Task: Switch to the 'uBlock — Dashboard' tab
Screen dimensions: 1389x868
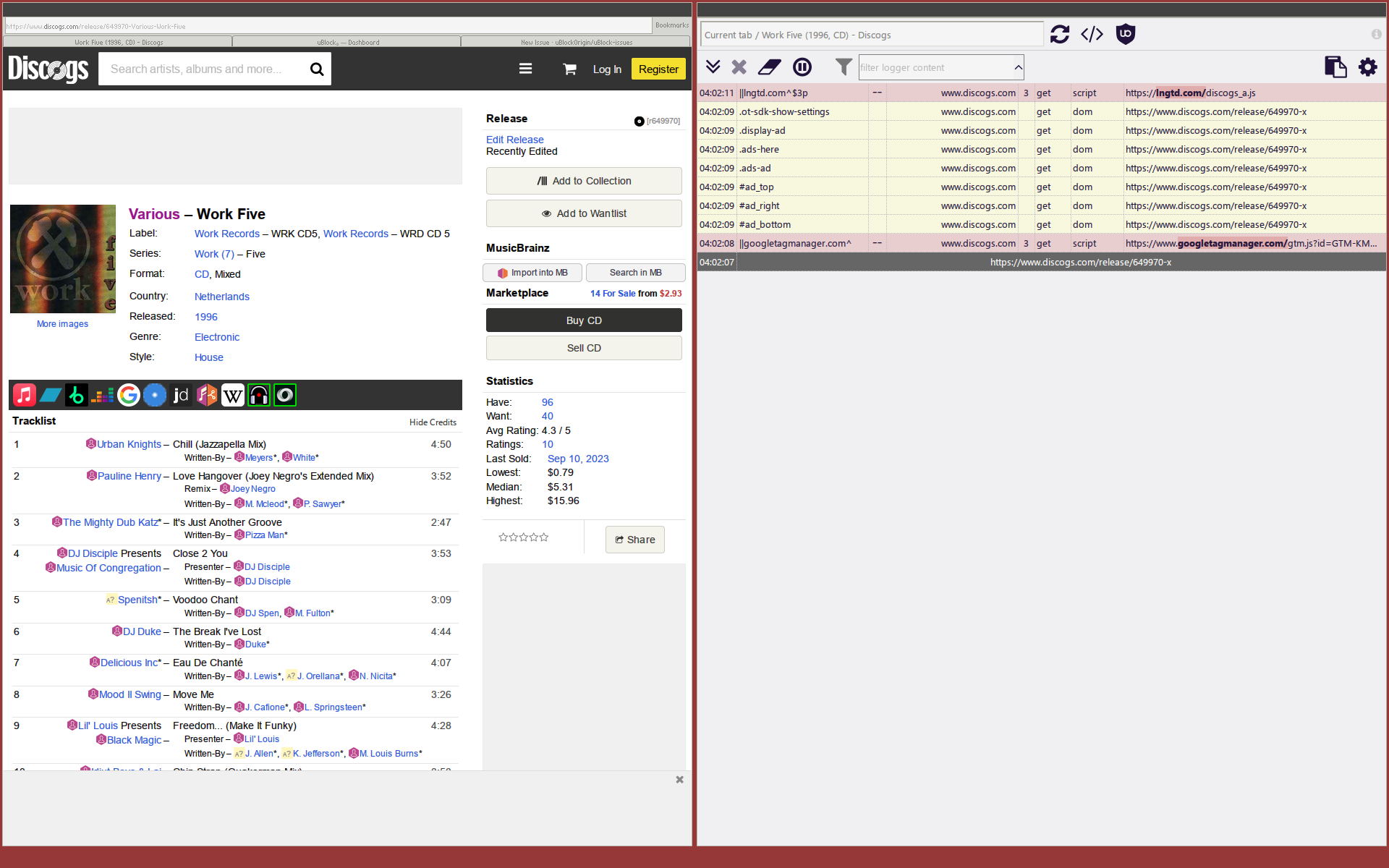Action: point(347,42)
